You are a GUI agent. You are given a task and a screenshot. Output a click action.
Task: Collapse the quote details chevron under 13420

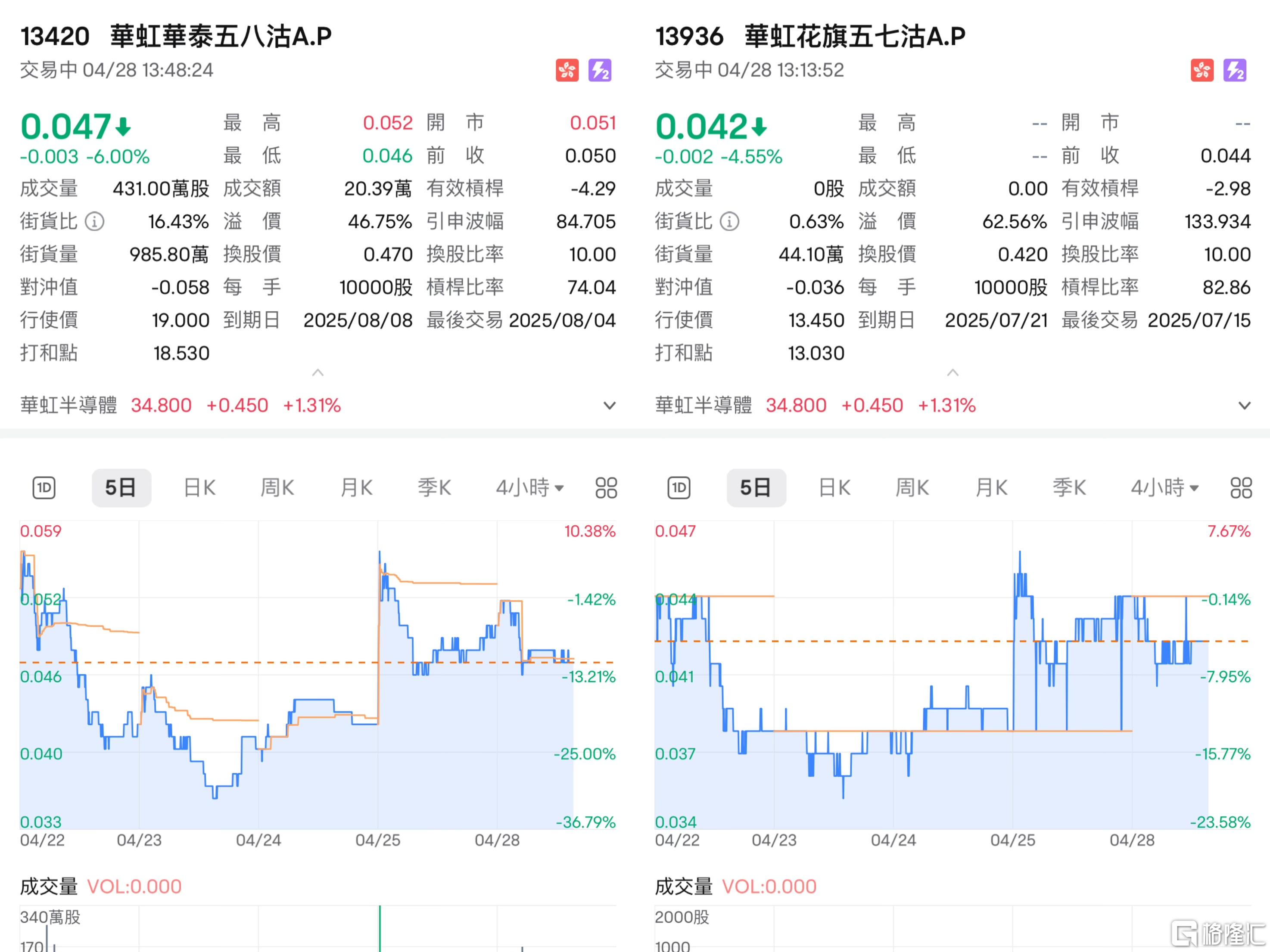318,373
